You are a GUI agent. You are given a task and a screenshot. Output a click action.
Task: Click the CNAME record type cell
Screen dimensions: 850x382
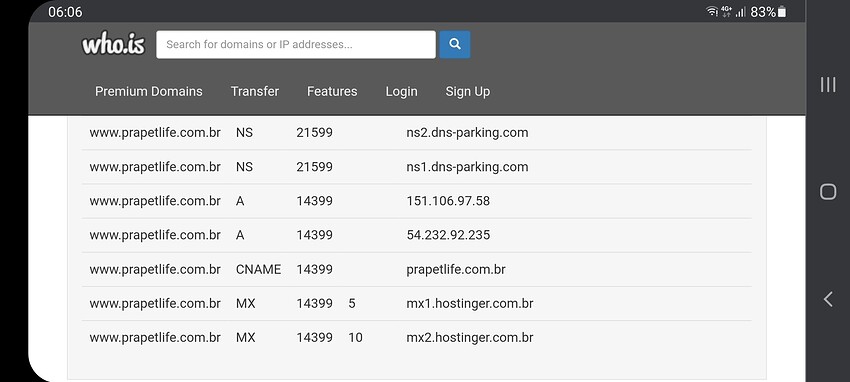coord(258,269)
